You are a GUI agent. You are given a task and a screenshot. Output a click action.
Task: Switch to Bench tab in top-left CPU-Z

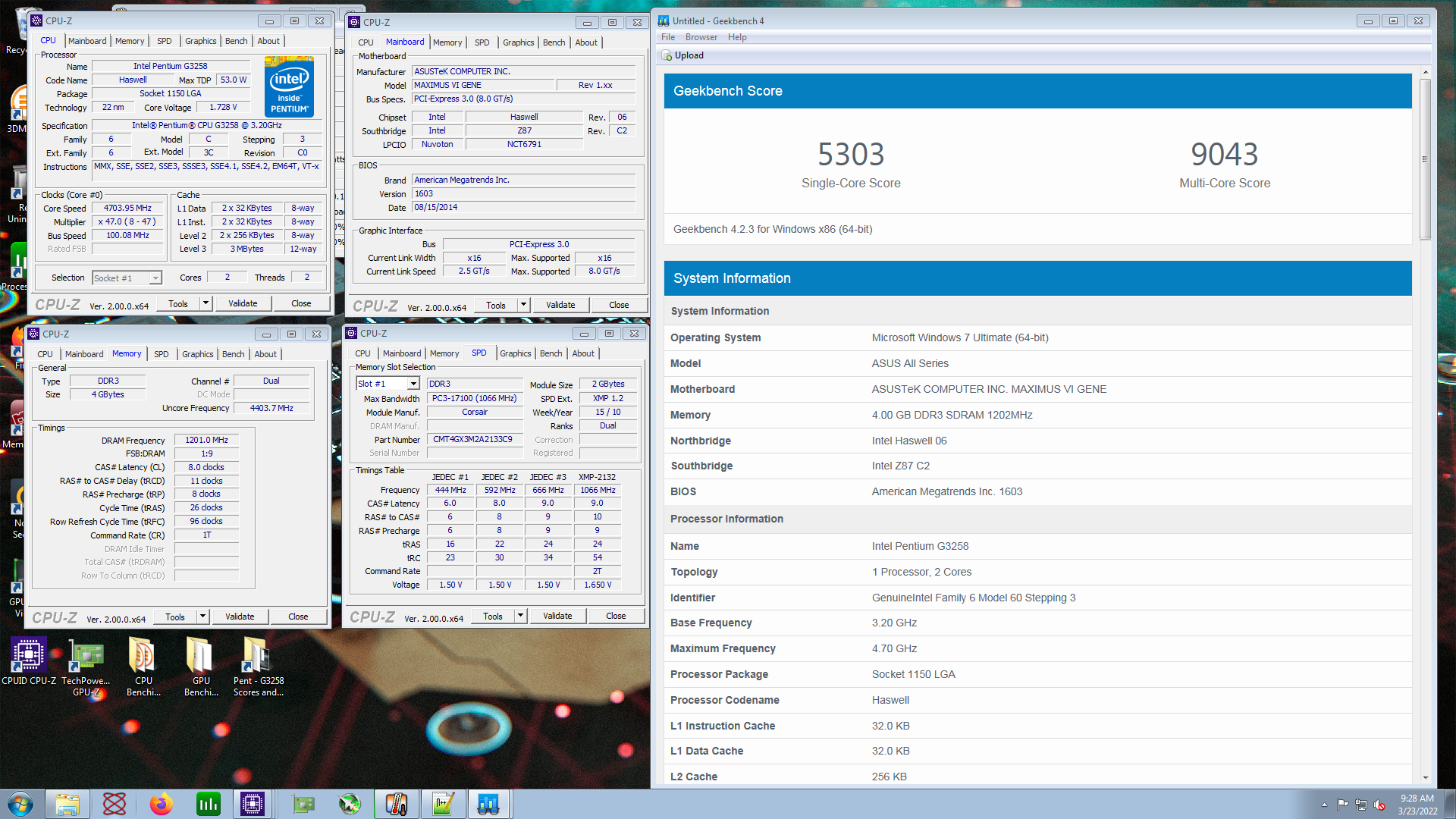[237, 41]
